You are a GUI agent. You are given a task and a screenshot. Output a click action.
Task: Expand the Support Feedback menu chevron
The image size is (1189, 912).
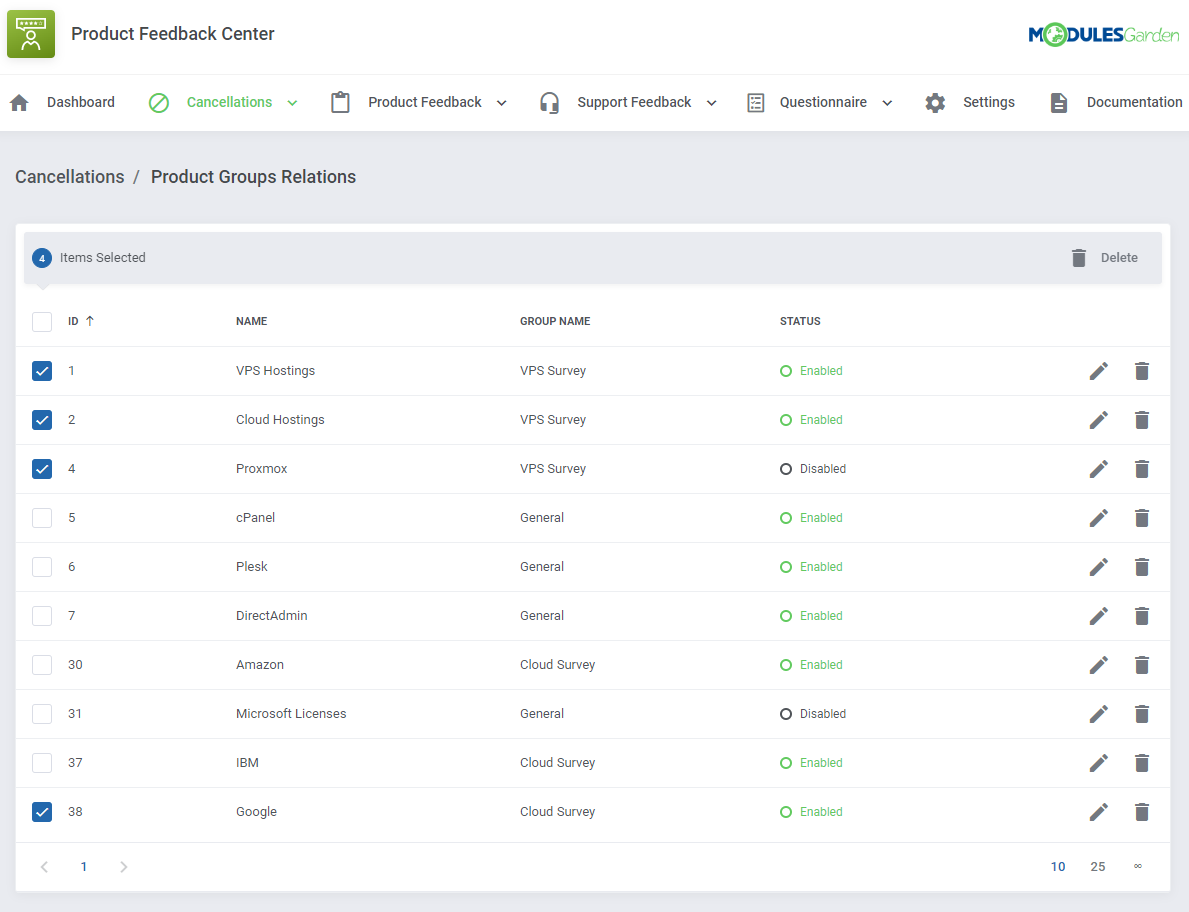[x=711, y=103]
